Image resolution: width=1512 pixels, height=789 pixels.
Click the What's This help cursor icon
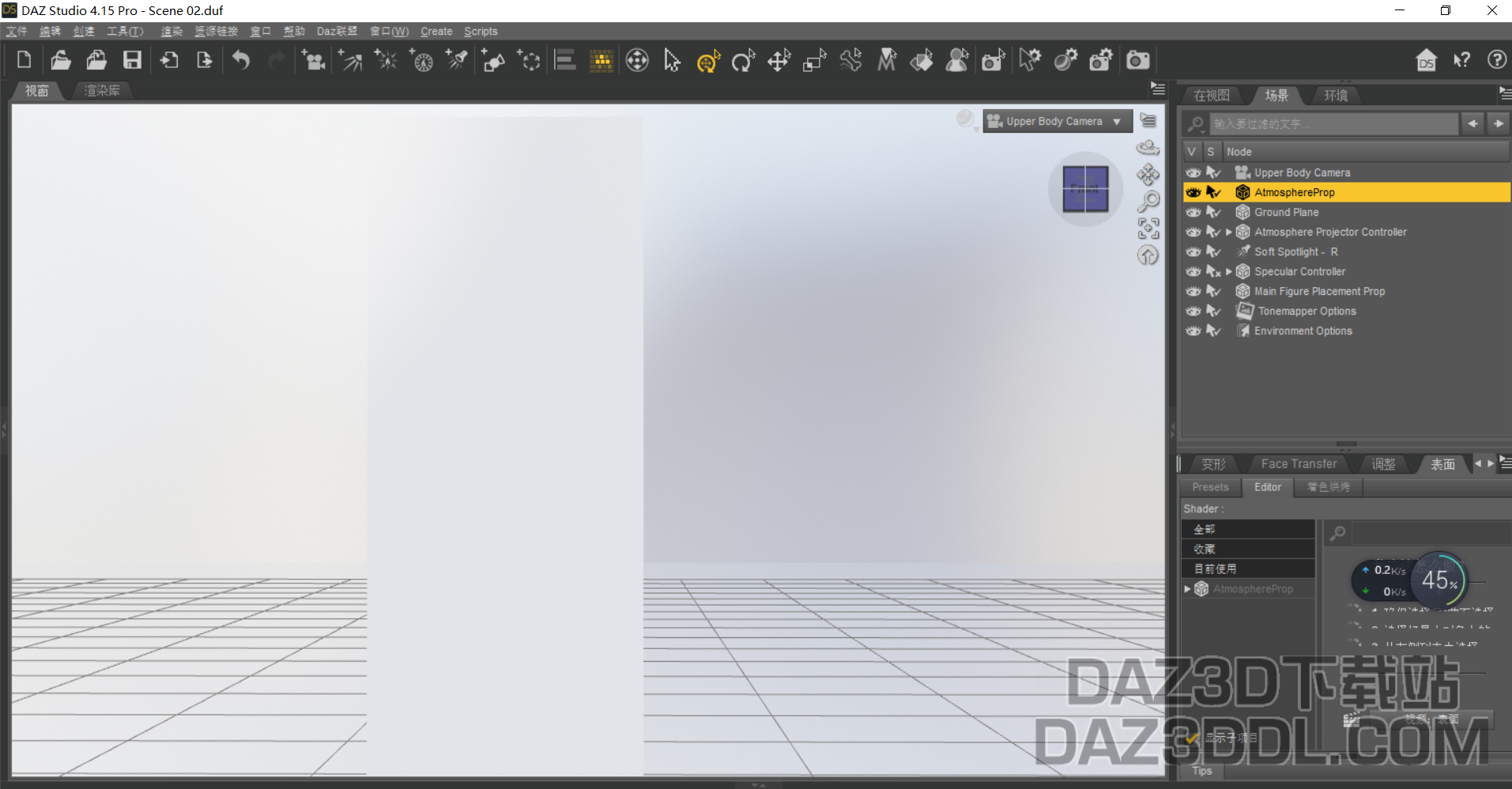[x=1461, y=60]
